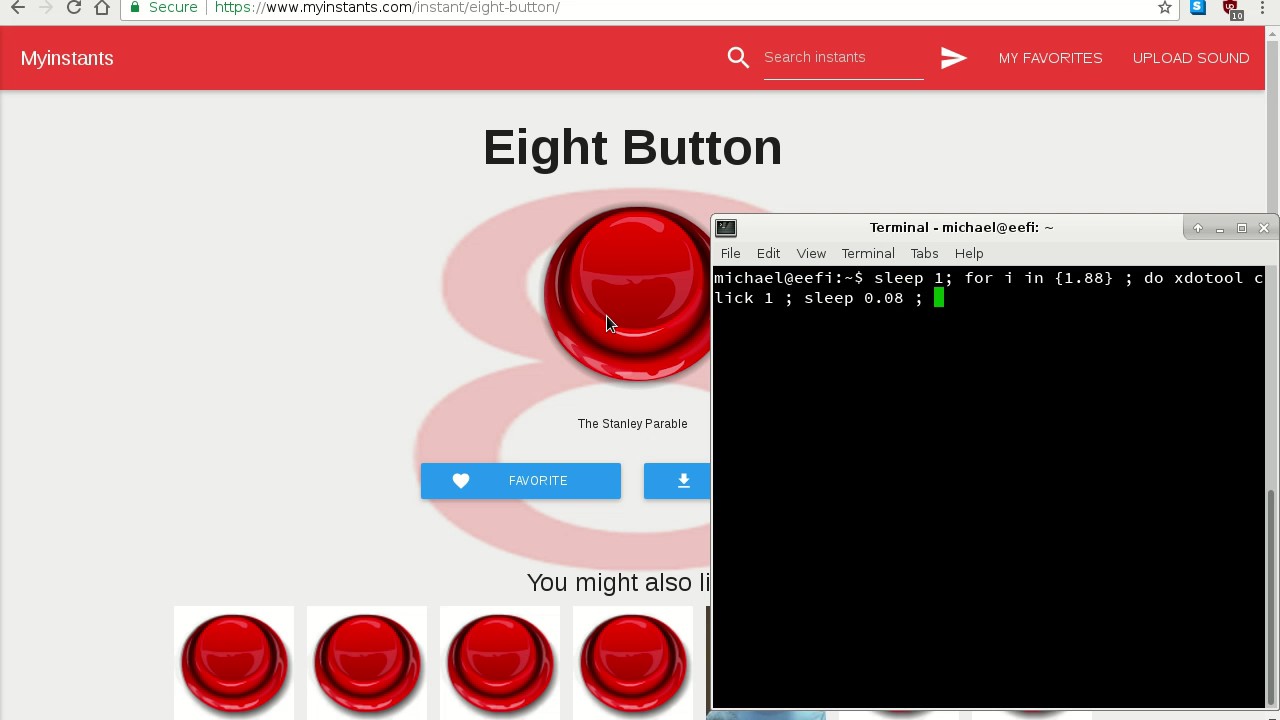Open Terminal Edit menu

click(768, 254)
